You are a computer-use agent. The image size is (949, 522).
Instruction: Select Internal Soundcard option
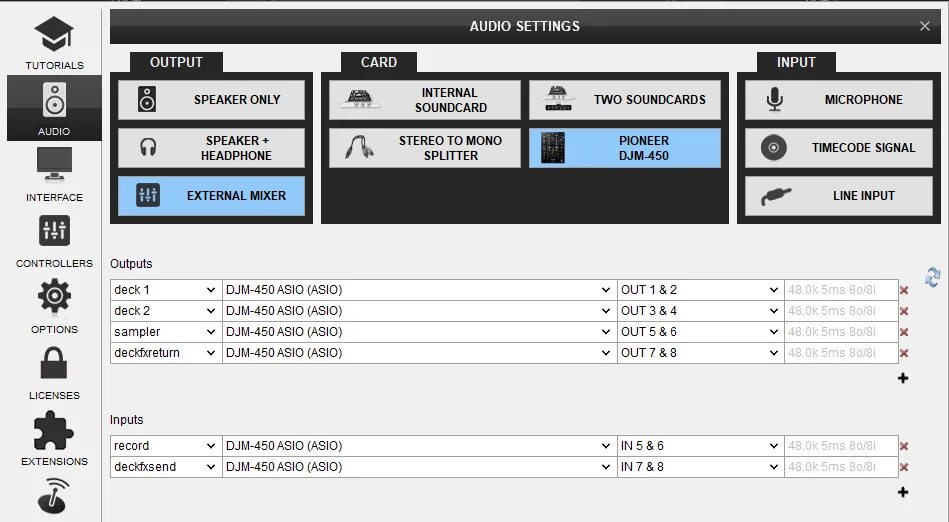pyautogui.click(x=424, y=100)
